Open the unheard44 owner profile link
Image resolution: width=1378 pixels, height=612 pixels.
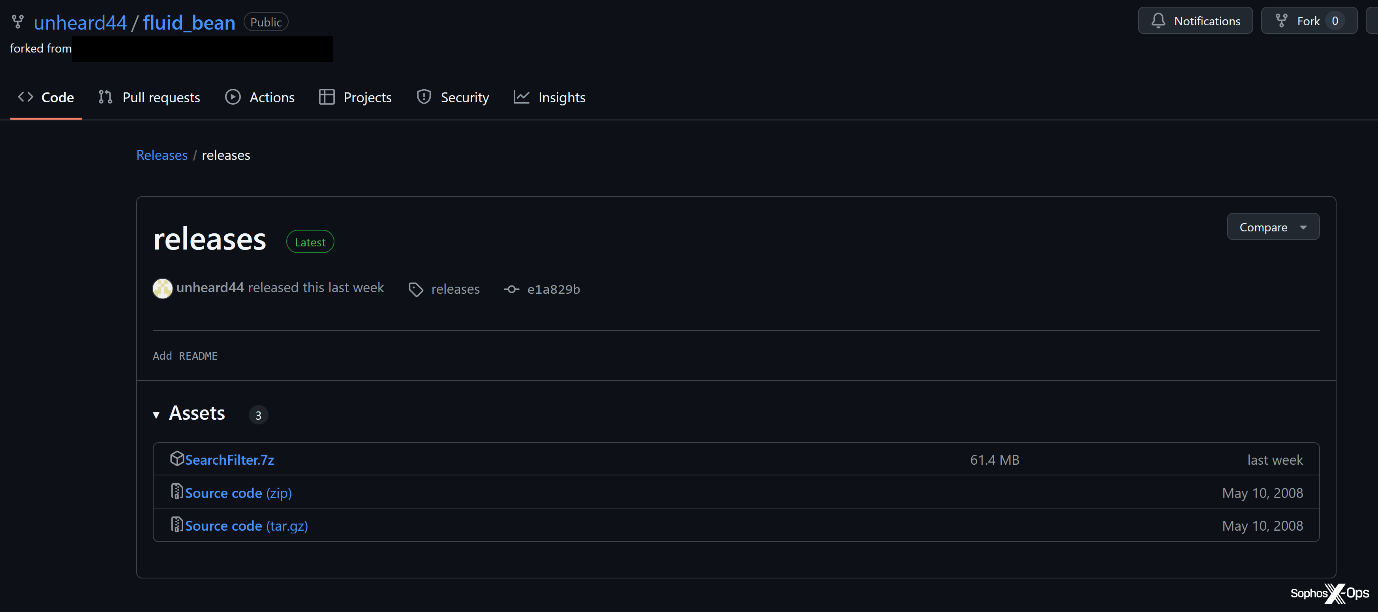point(80,22)
